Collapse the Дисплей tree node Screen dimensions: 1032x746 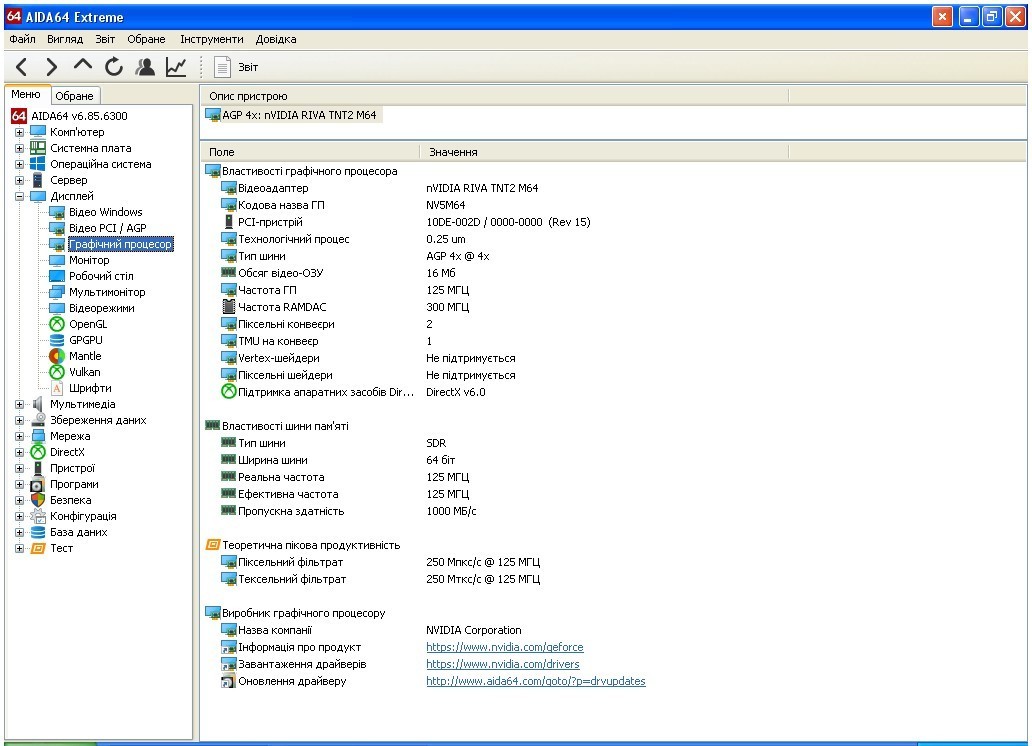click(19, 196)
